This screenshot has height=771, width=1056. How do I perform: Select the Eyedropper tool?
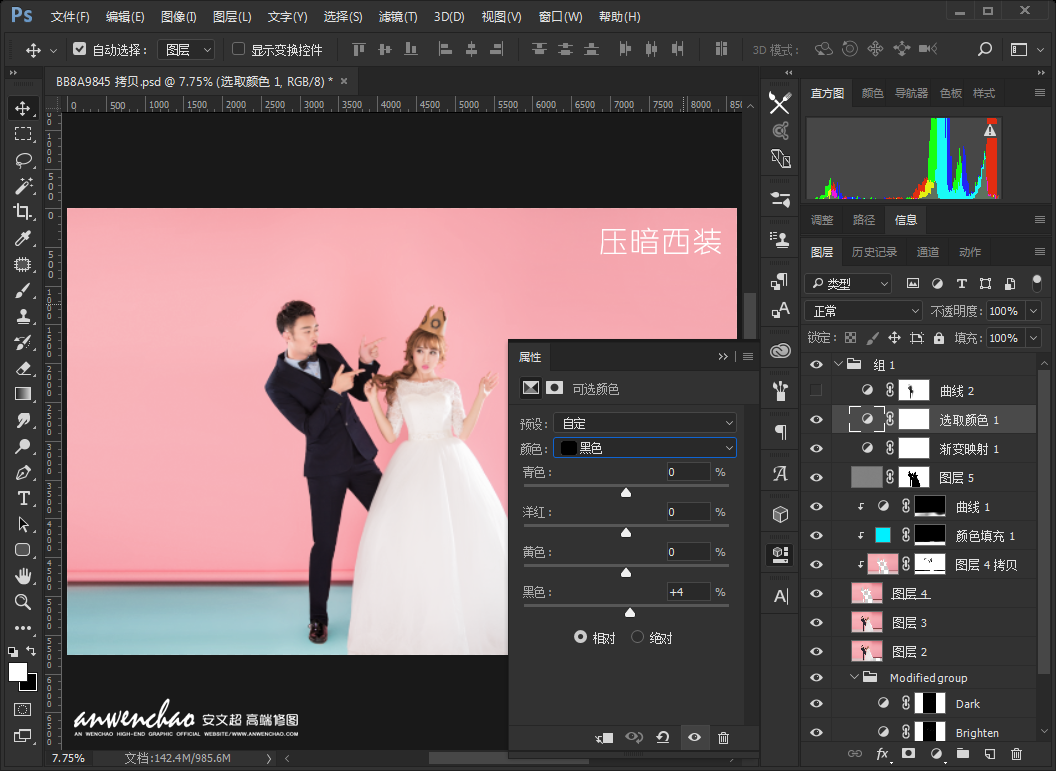coord(23,238)
